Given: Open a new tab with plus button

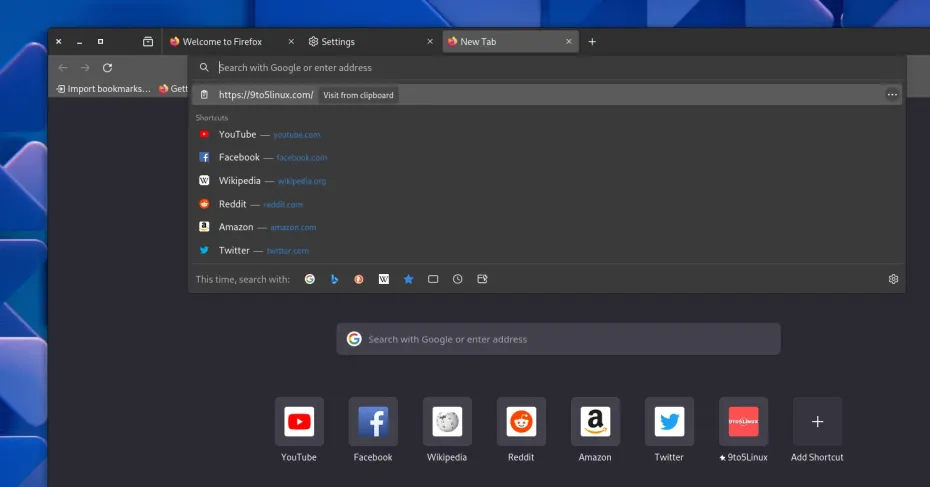Looking at the screenshot, I should pyautogui.click(x=592, y=42).
